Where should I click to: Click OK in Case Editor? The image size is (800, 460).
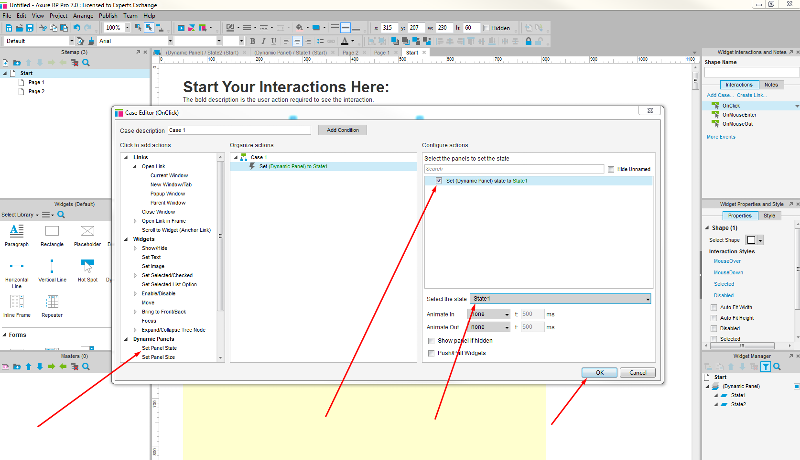click(x=599, y=372)
